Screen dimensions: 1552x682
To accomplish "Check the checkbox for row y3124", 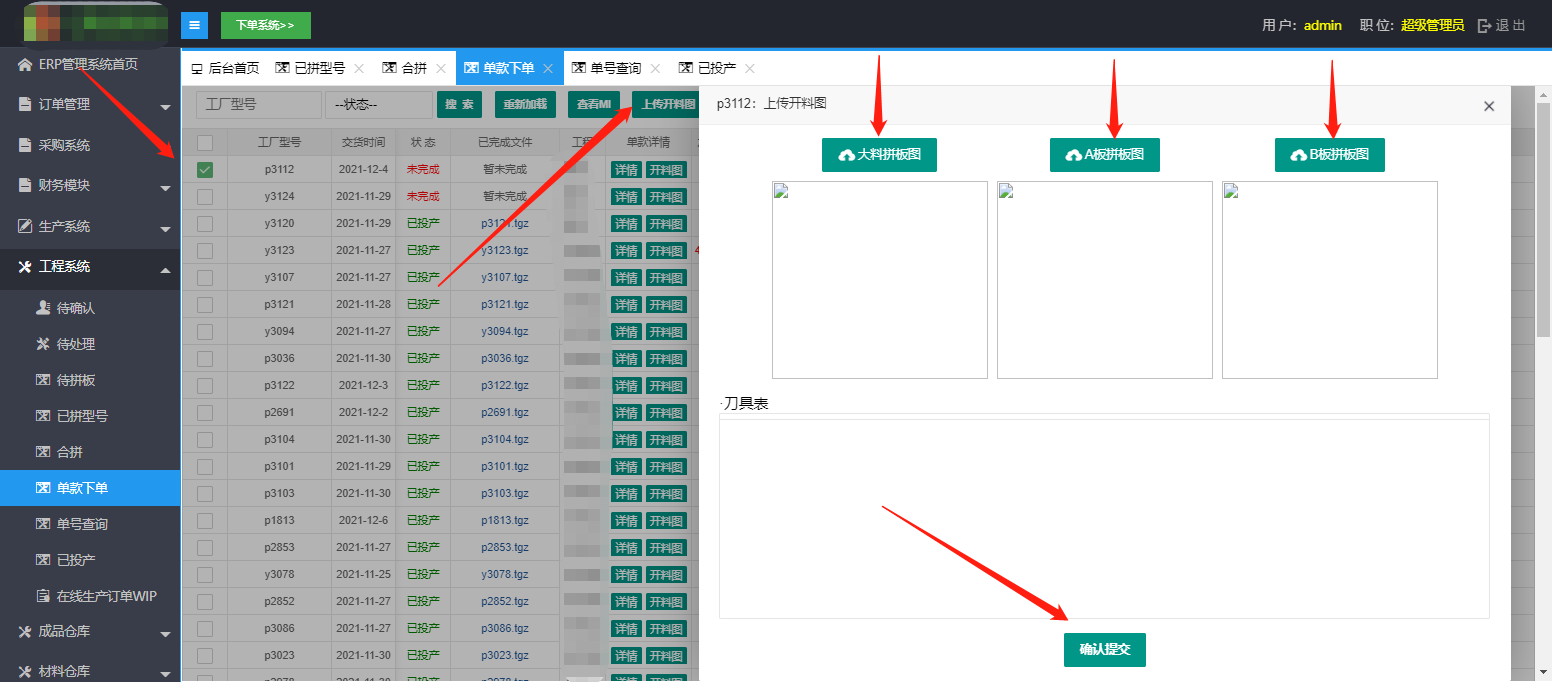I will (x=205, y=197).
